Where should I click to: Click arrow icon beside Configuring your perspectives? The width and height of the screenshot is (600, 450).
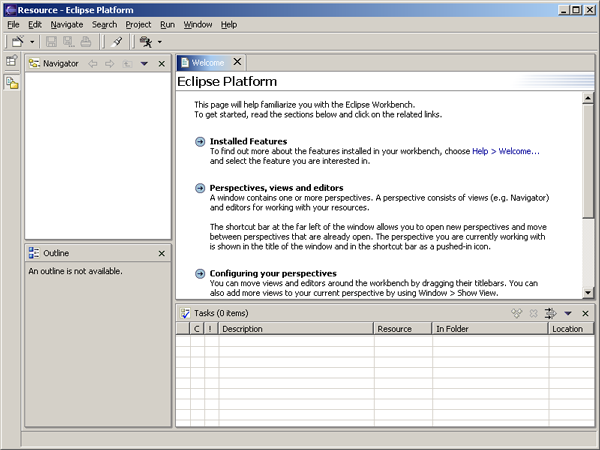click(x=200, y=273)
